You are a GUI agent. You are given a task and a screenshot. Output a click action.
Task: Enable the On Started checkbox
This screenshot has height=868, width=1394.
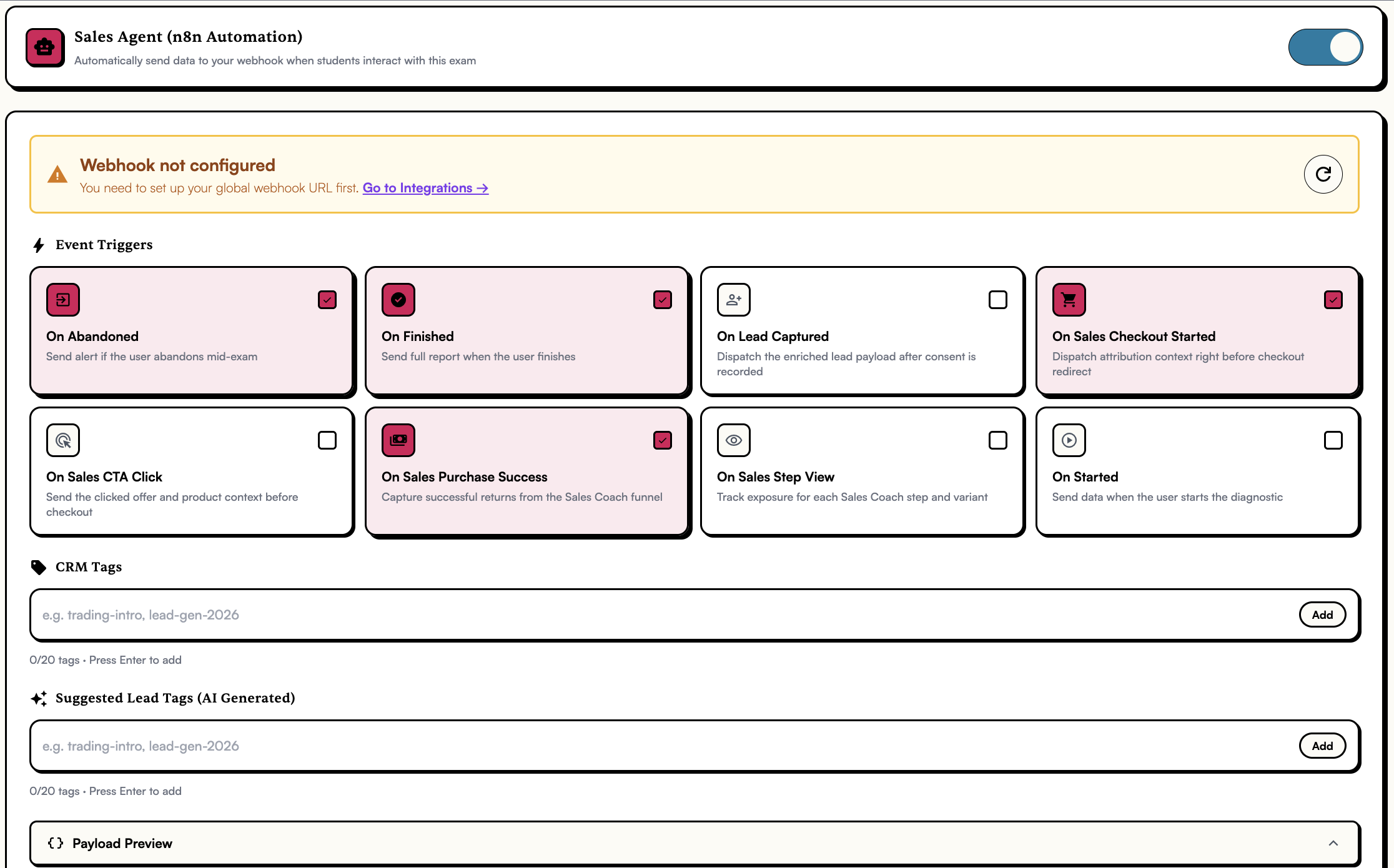click(1333, 440)
